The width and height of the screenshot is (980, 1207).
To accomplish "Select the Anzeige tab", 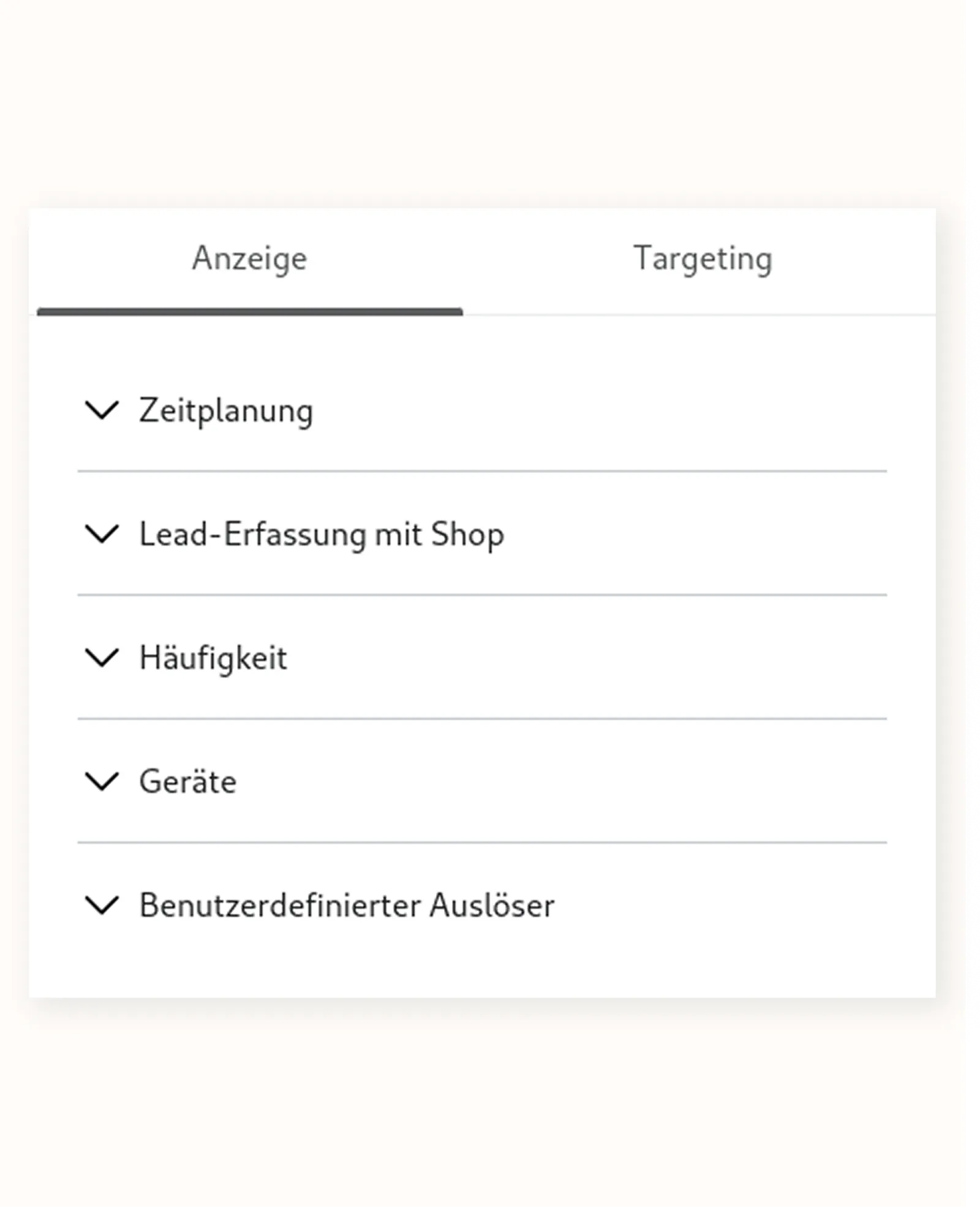I will pyautogui.click(x=249, y=259).
